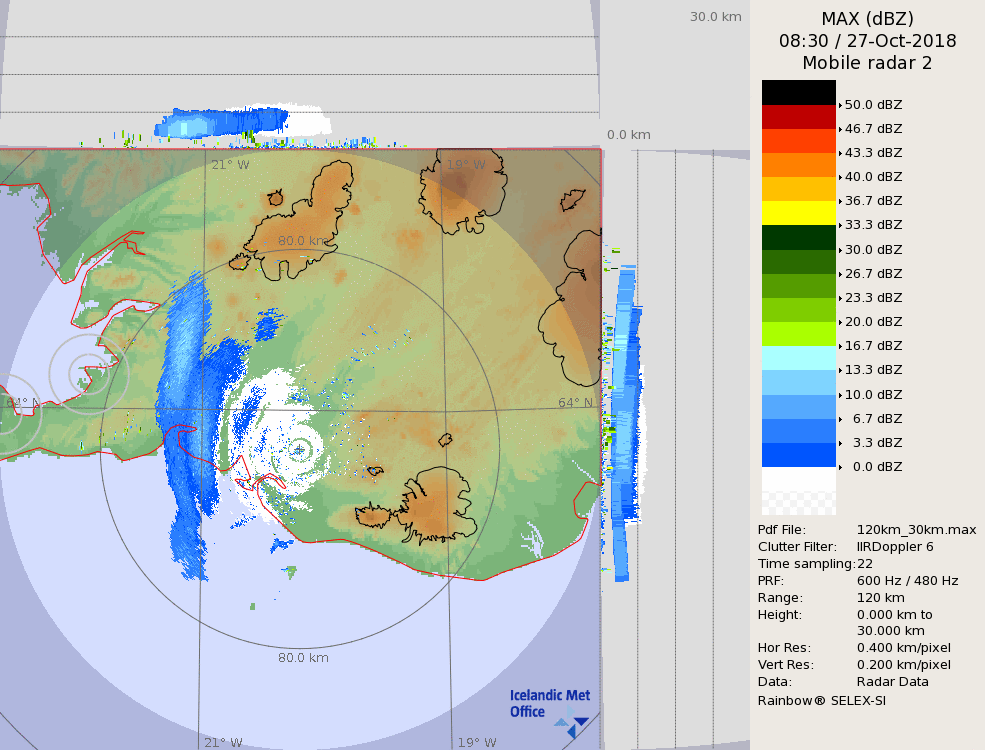The image size is (985, 750).
Task: Click the Icelandic Met Office logo
Action: point(549,705)
